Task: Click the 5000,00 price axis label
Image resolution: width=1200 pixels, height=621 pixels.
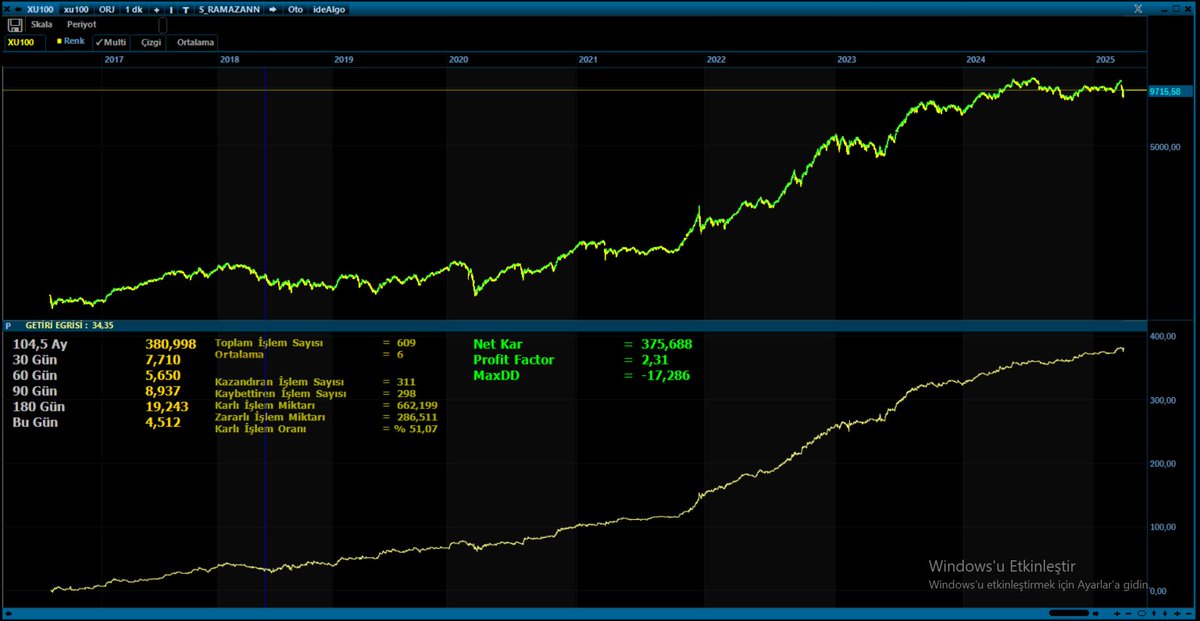Action: click(x=1166, y=147)
